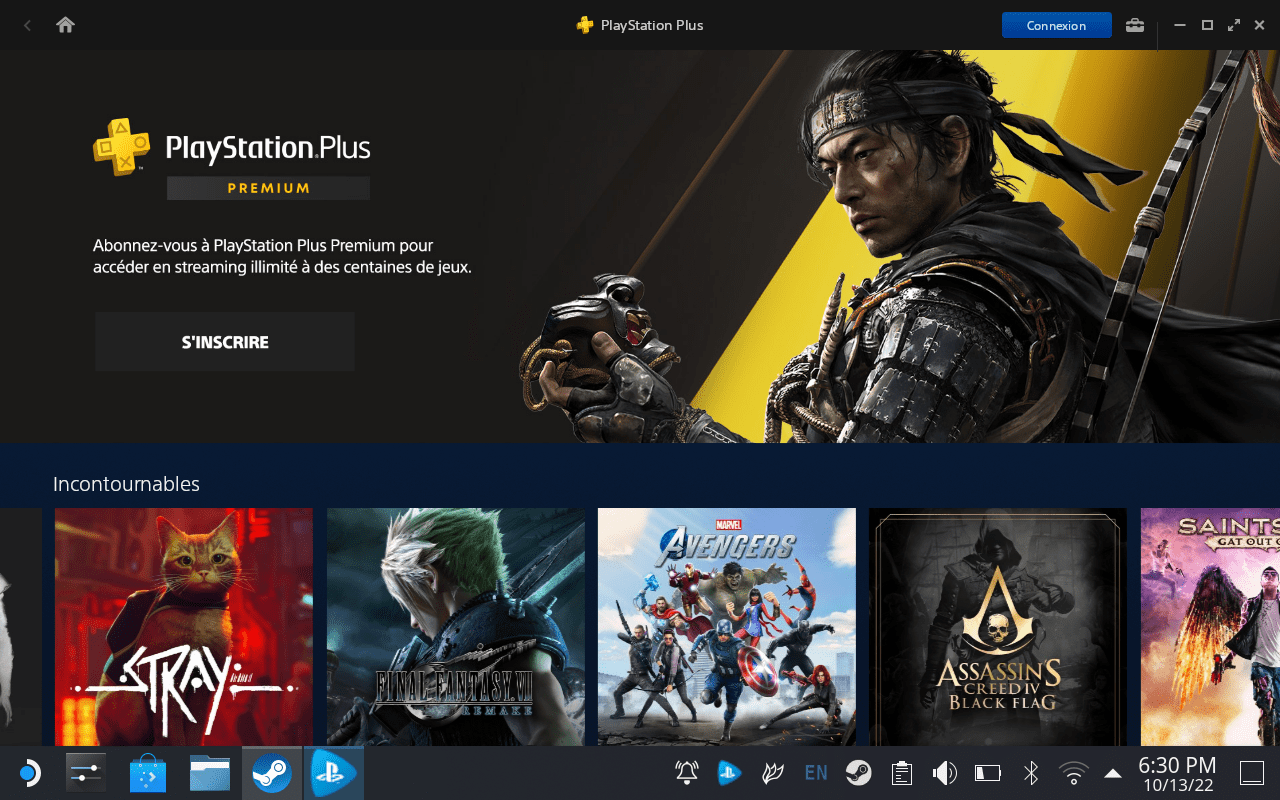The image size is (1280, 800).
Task: Open the Stray game thumbnail
Action: tap(184, 627)
